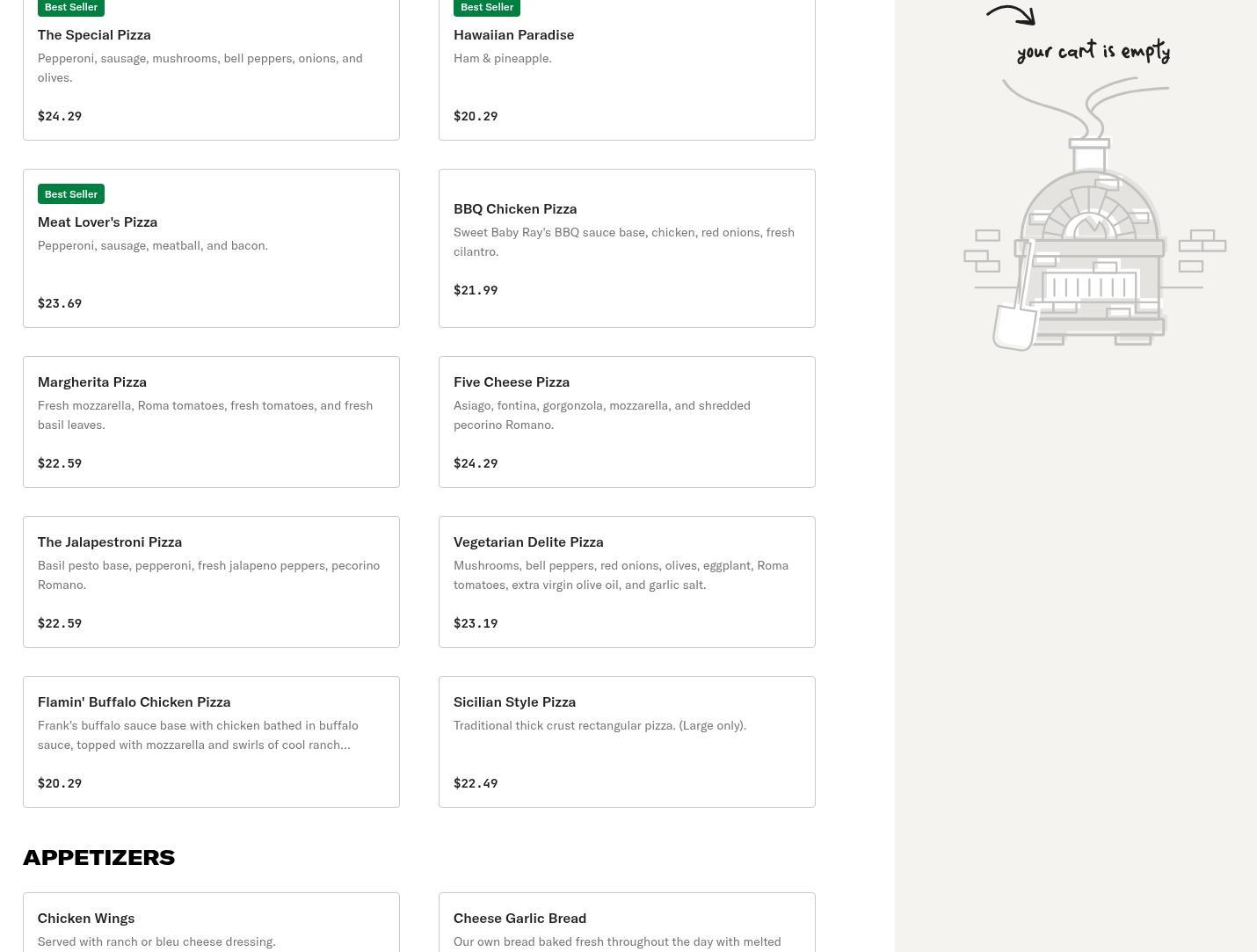The width and height of the screenshot is (1257, 952).
Task: Click 'Pepperoni, sausage, meatball, and bacon.' description
Action: pyautogui.click(x=153, y=245)
